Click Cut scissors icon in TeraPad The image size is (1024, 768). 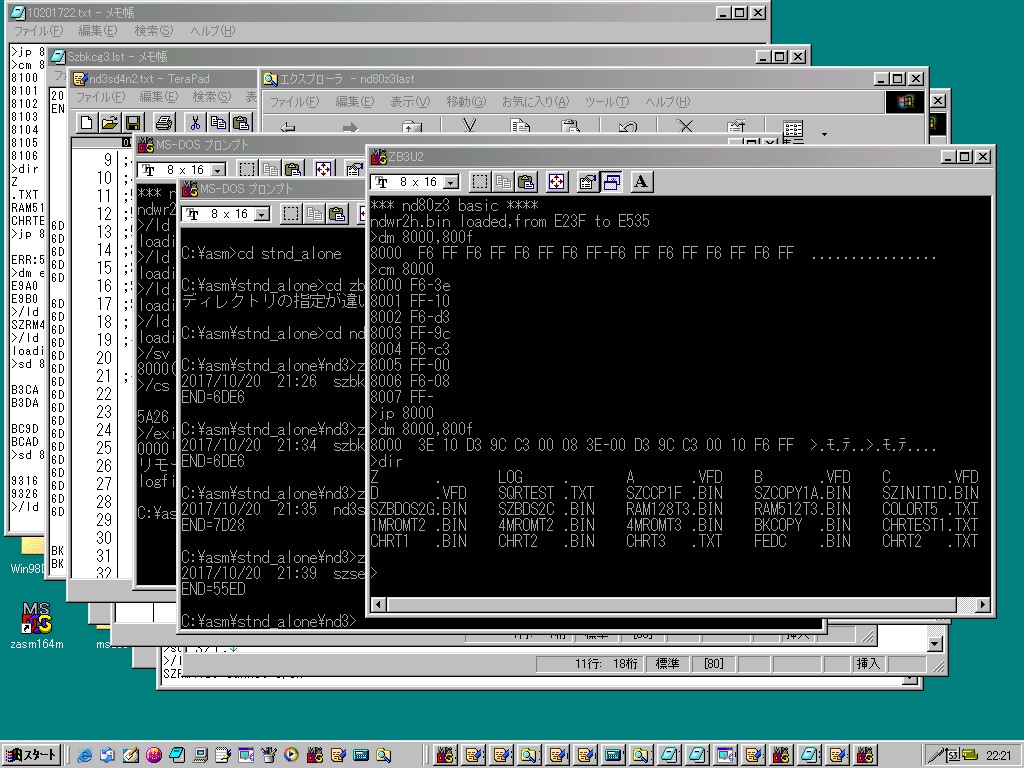click(x=195, y=122)
